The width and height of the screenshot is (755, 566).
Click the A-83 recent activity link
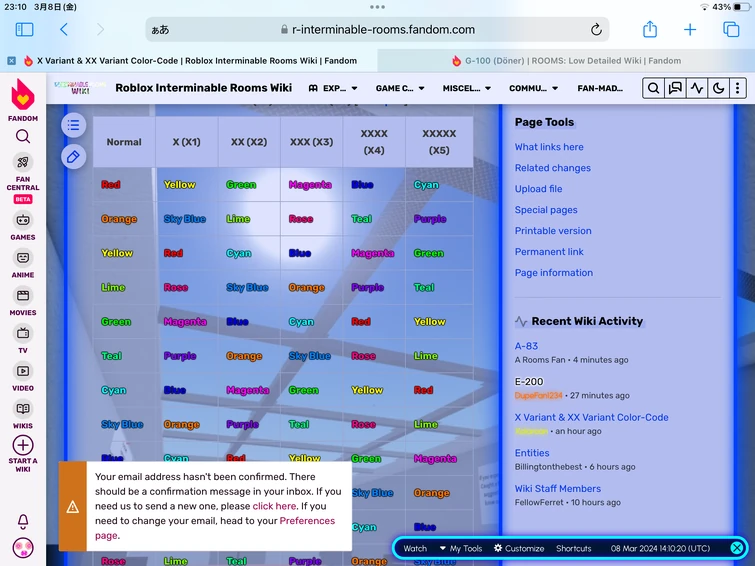click(526, 346)
